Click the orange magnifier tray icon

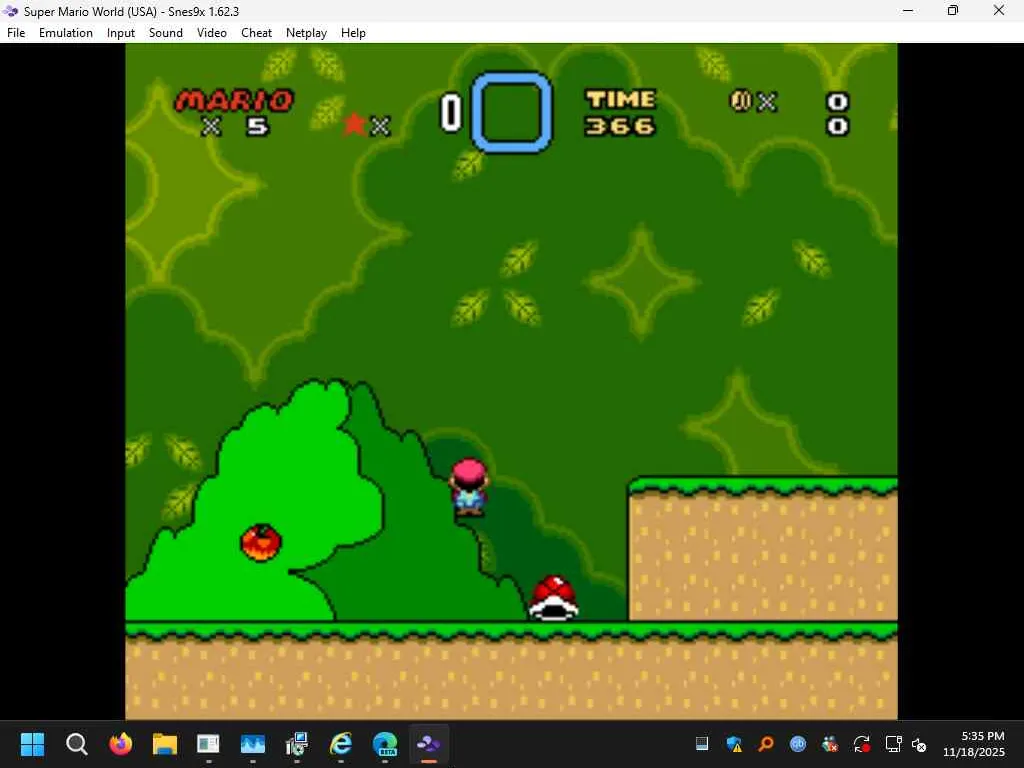click(766, 744)
